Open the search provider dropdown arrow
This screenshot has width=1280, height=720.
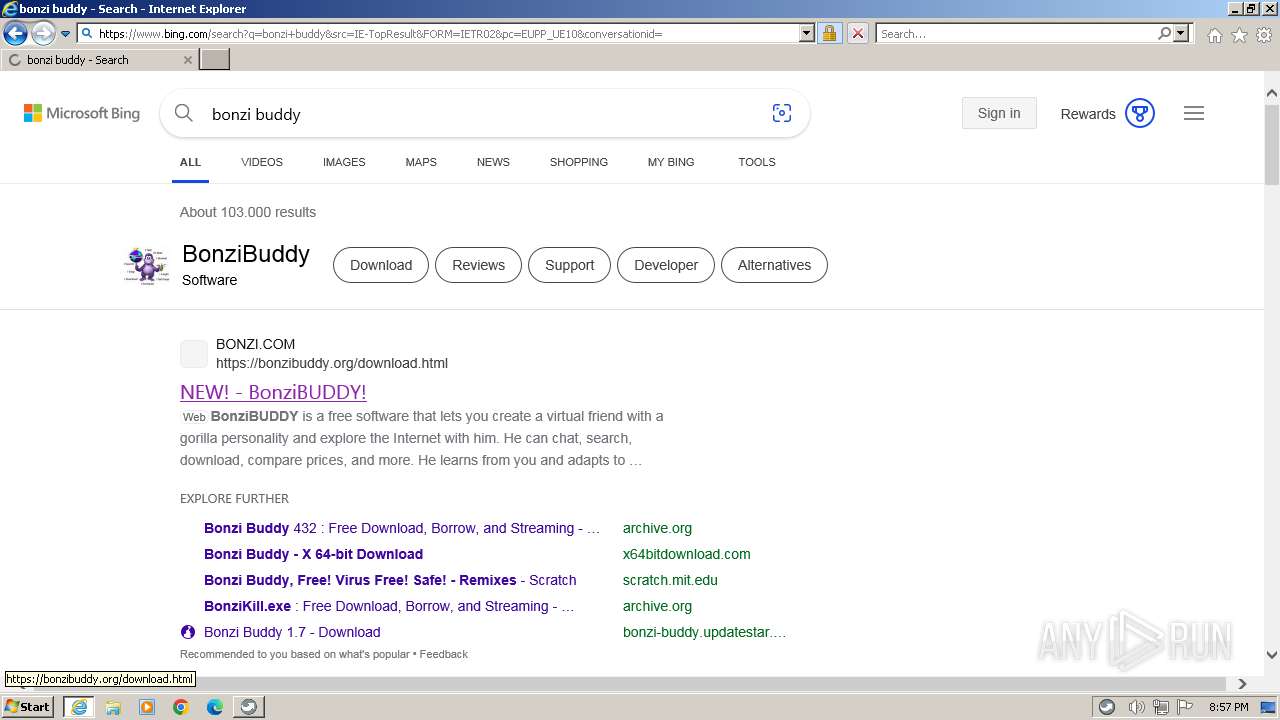(x=1181, y=33)
